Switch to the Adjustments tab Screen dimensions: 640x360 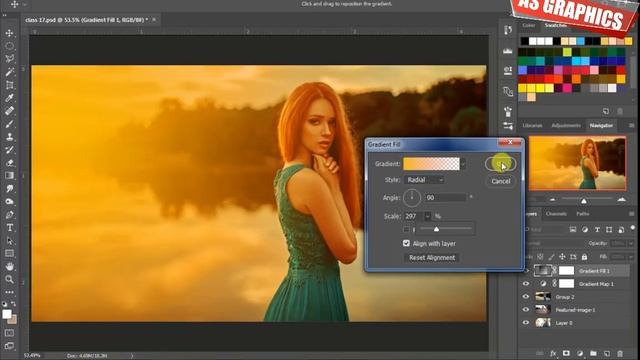point(566,125)
